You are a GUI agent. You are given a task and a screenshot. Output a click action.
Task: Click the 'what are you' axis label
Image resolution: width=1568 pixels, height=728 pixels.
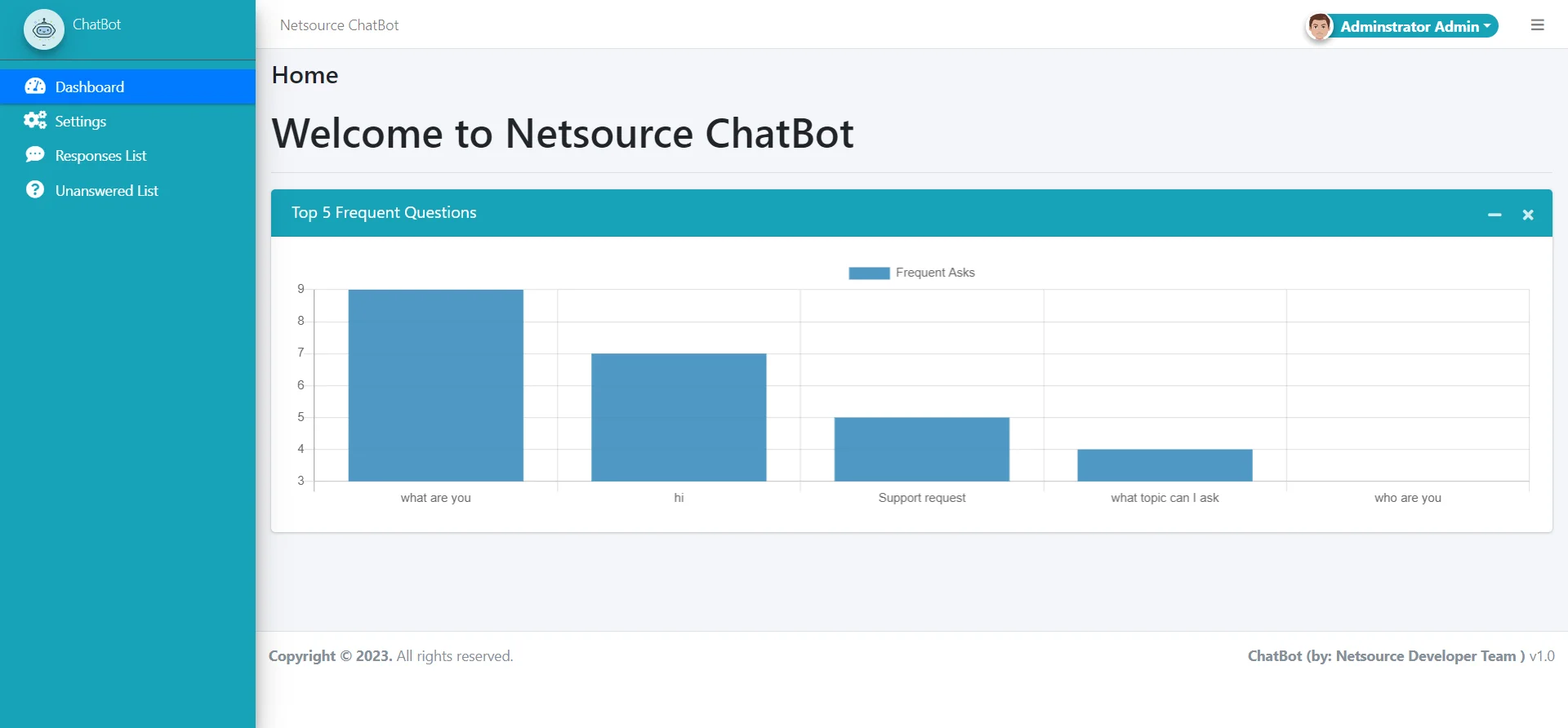coord(435,498)
